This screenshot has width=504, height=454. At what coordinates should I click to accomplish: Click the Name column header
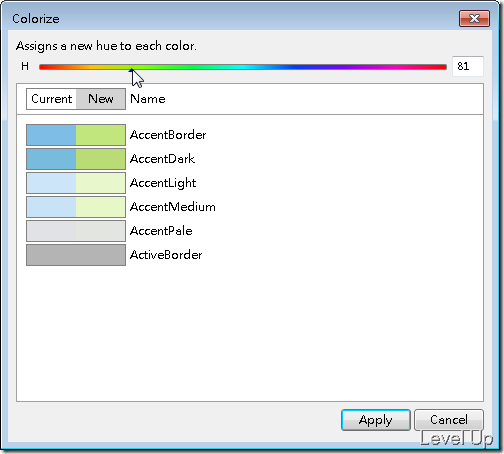(x=148, y=99)
